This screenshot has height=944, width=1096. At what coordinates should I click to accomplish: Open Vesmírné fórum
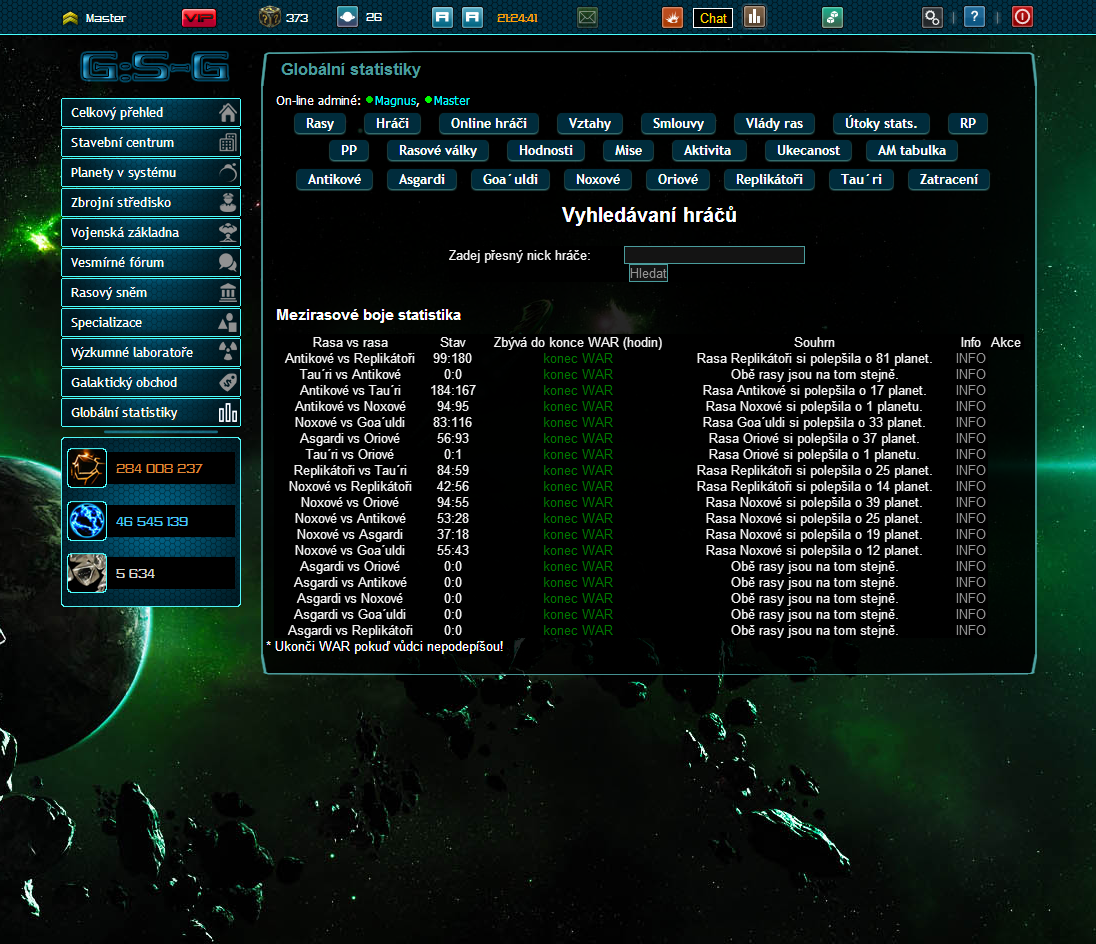tap(151, 263)
